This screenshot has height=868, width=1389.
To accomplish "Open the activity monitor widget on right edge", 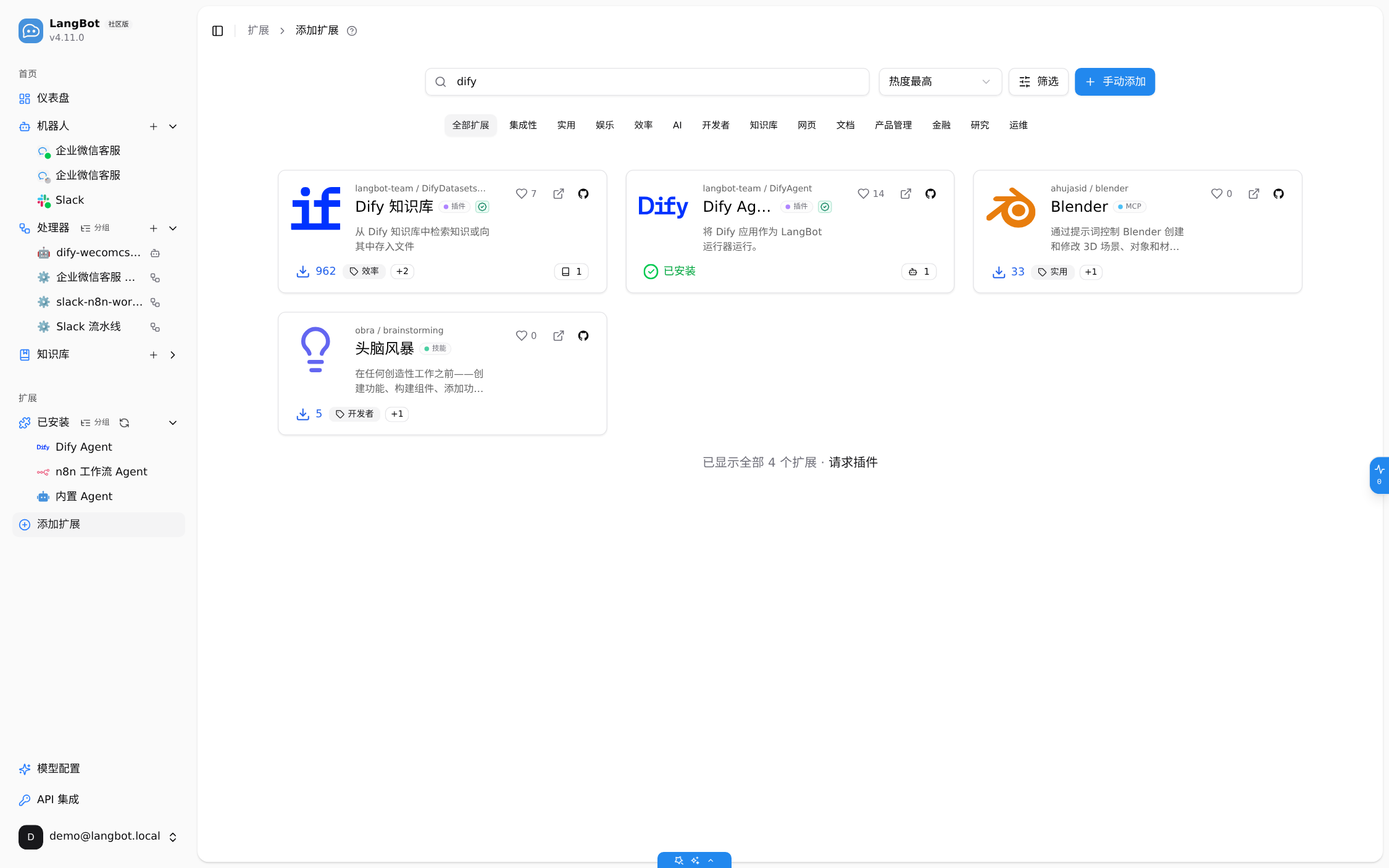I will click(x=1380, y=475).
